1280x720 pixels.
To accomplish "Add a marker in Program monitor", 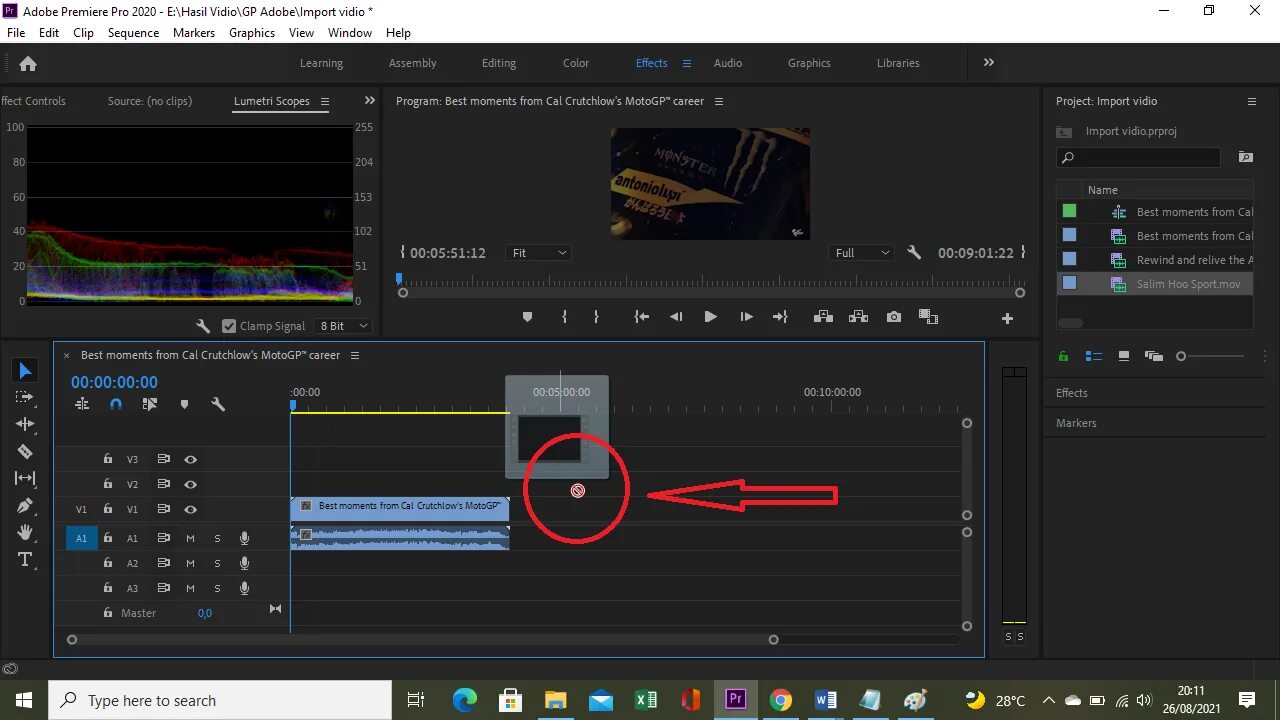I will click(x=527, y=317).
